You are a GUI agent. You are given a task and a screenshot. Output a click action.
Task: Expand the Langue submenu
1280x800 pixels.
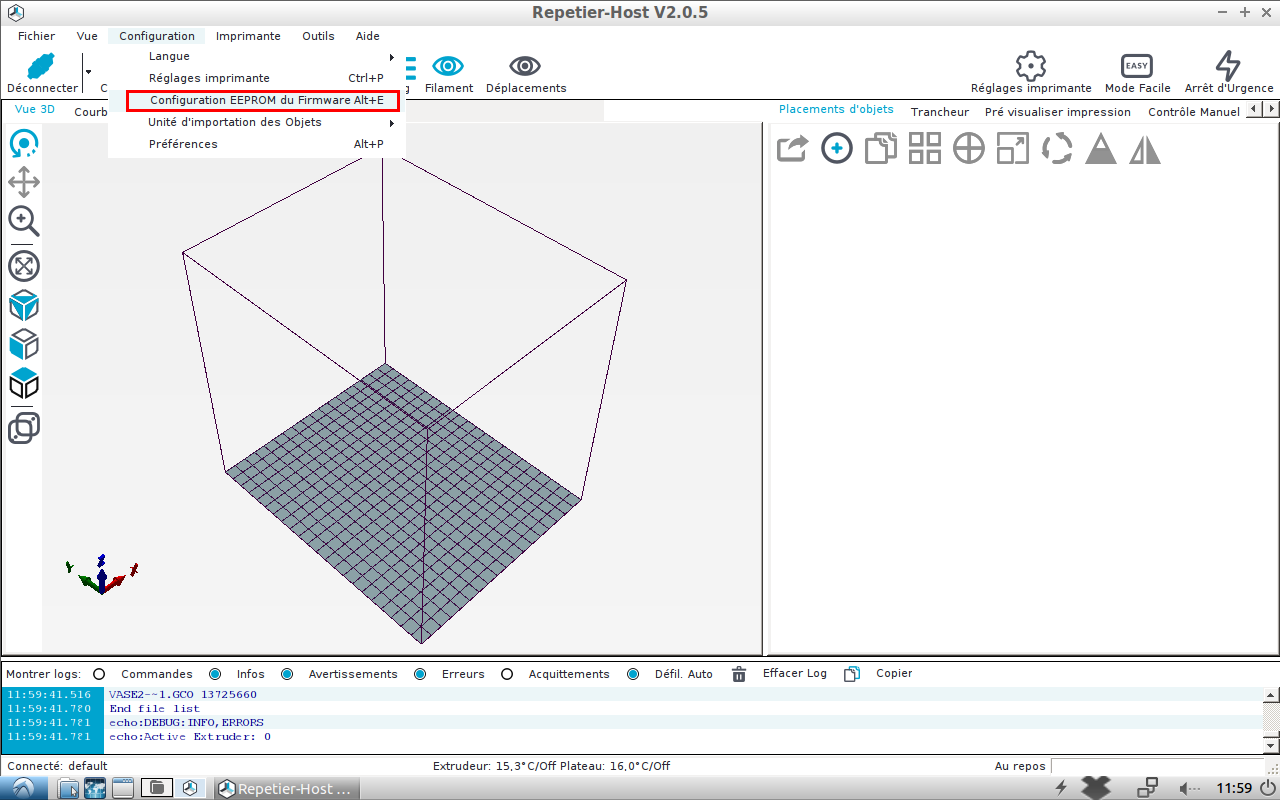pos(257,56)
